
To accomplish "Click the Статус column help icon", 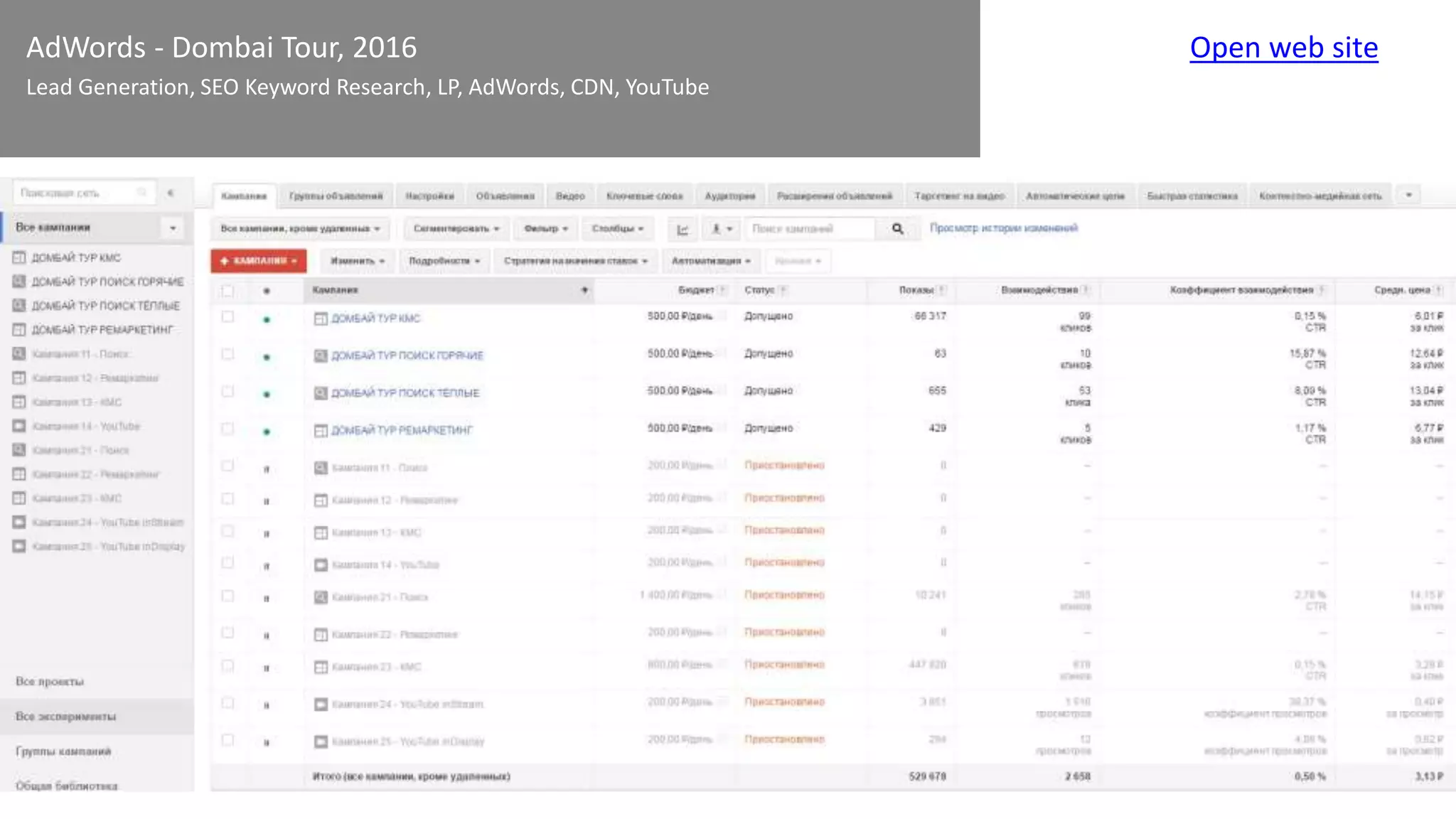I will pyautogui.click(x=783, y=290).
